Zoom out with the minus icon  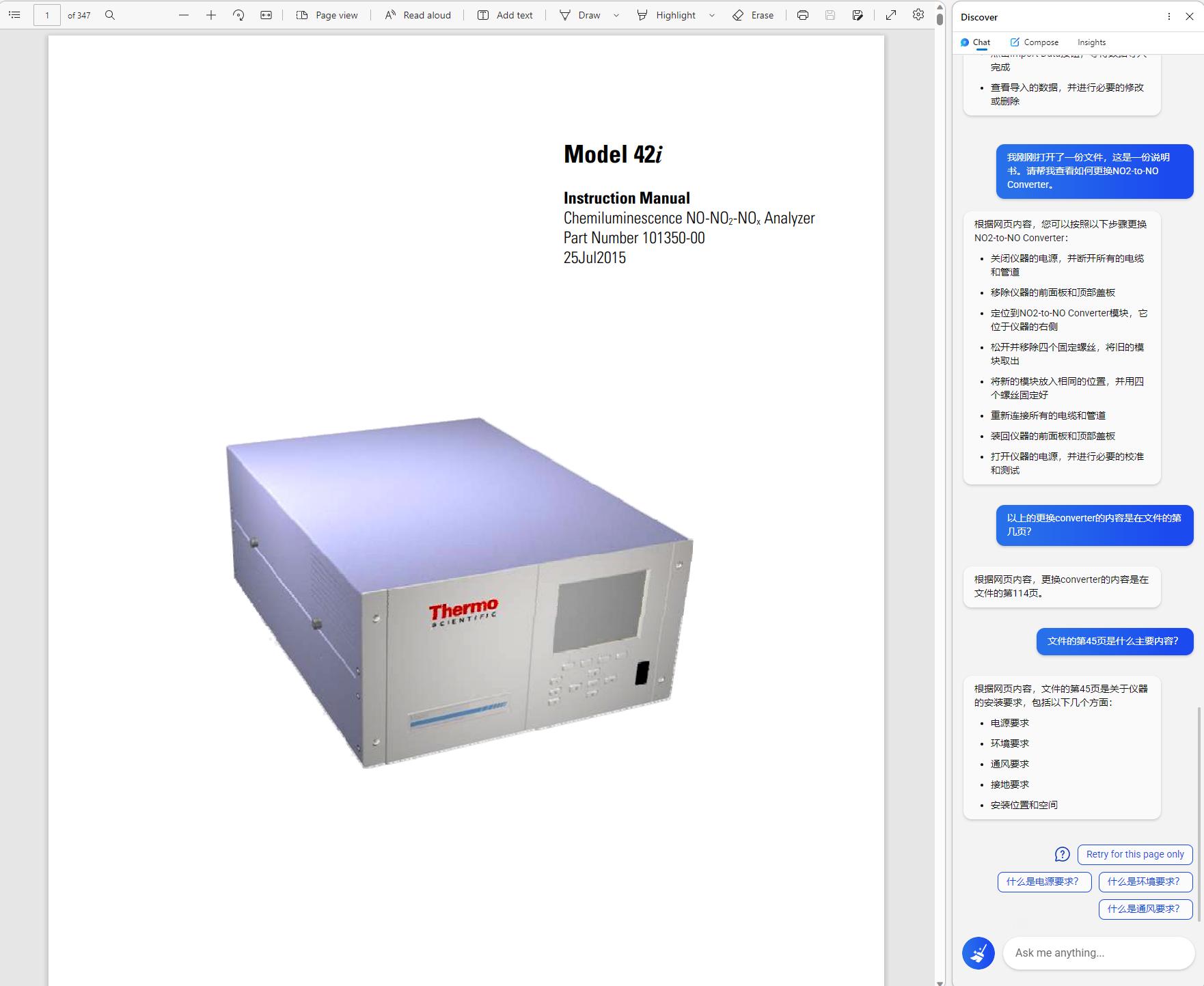point(183,14)
